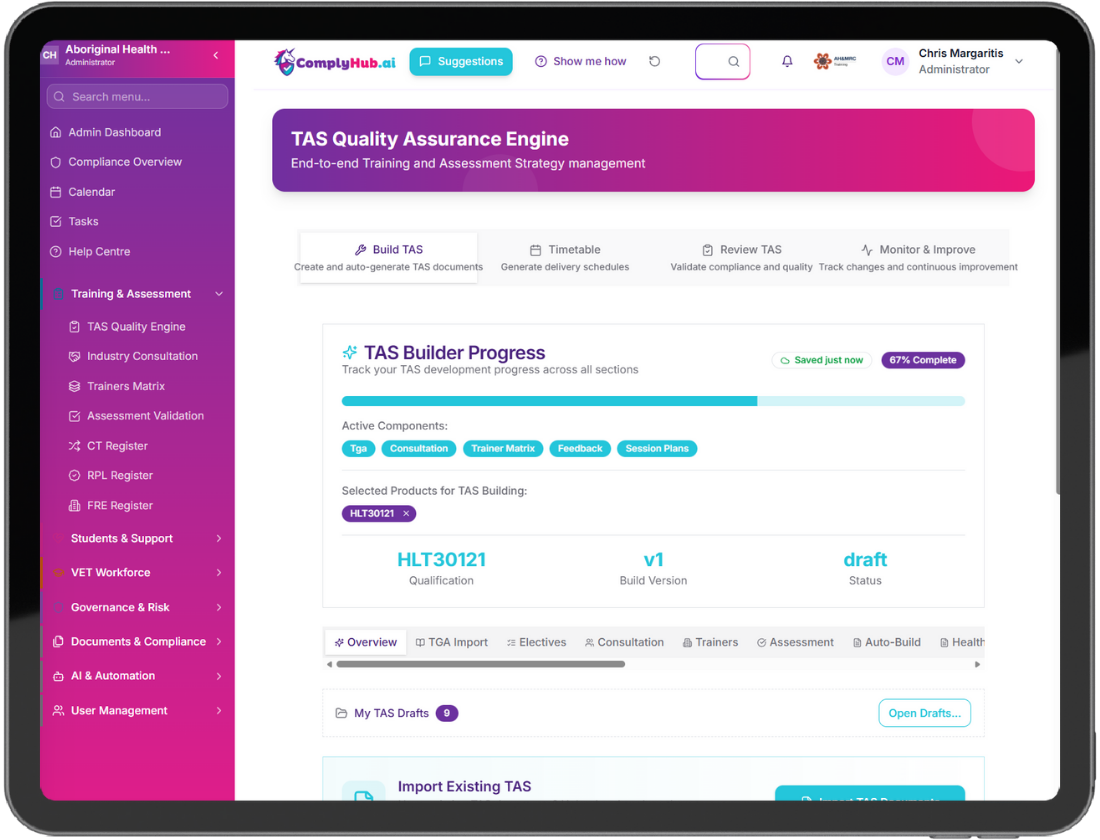Open Industry Consultation in the sidebar
The image size is (1100, 840).
(142, 356)
